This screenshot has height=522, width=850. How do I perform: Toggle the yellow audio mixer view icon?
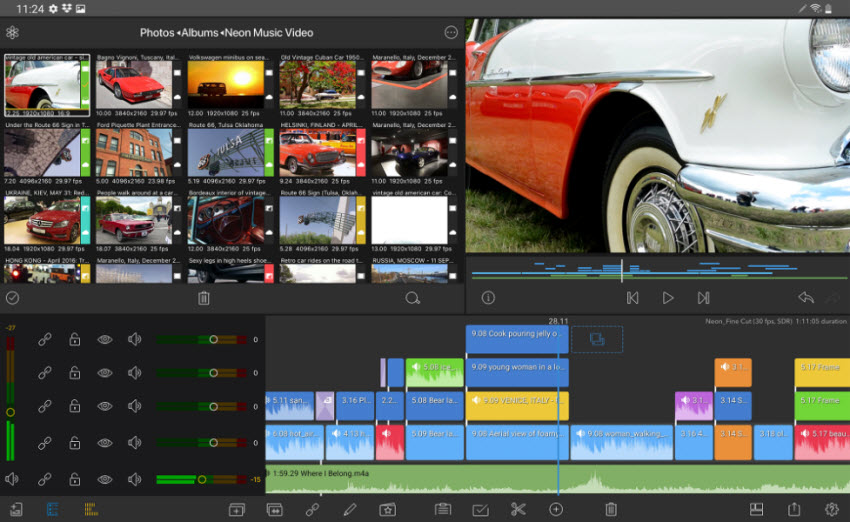(91, 509)
